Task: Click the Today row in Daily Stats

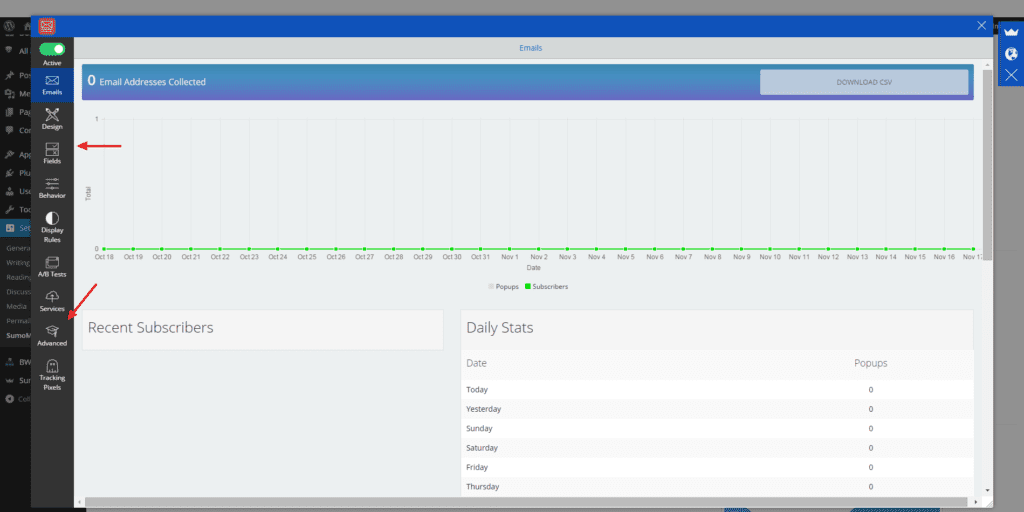Action: [x=717, y=389]
